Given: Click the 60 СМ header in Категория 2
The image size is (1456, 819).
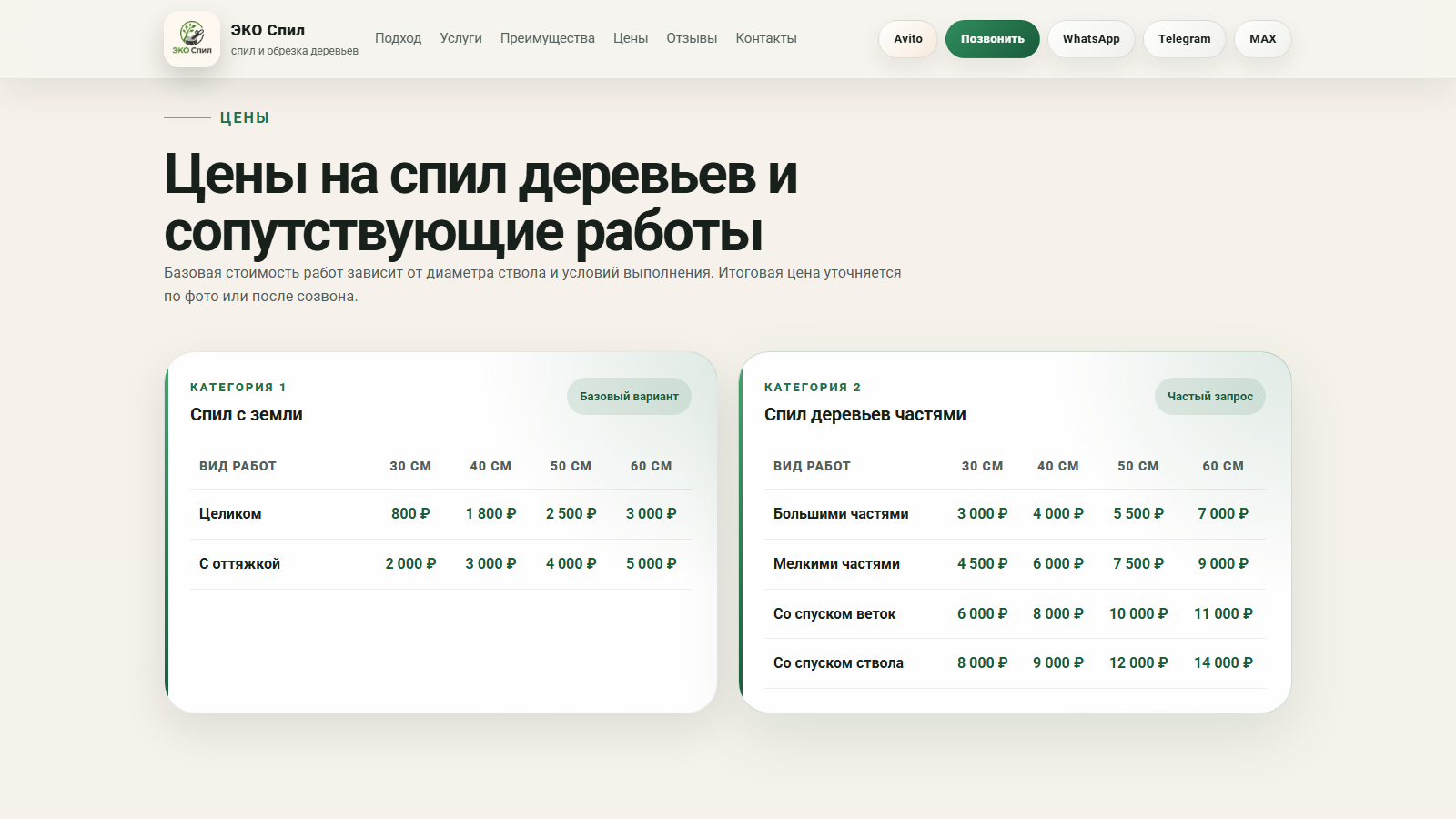Looking at the screenshot, I should (1223, 466).
